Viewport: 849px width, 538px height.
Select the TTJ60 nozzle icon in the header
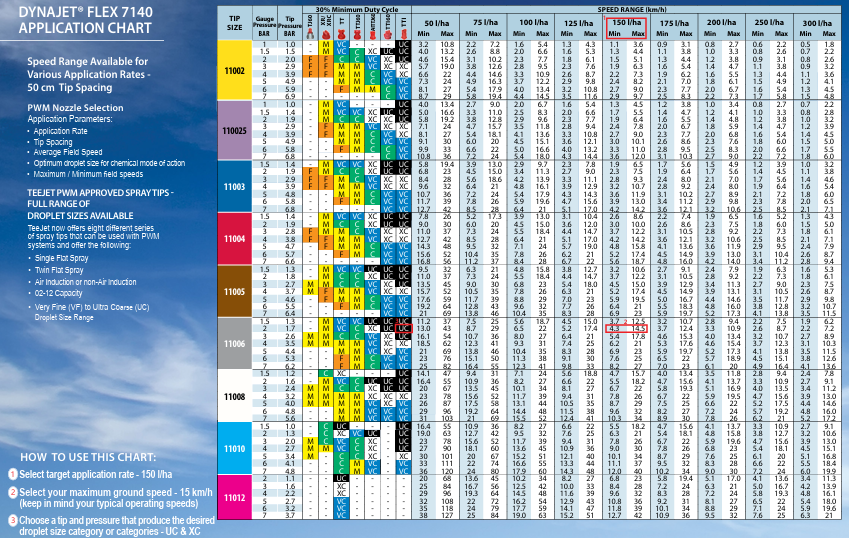[x=357, y=34]
